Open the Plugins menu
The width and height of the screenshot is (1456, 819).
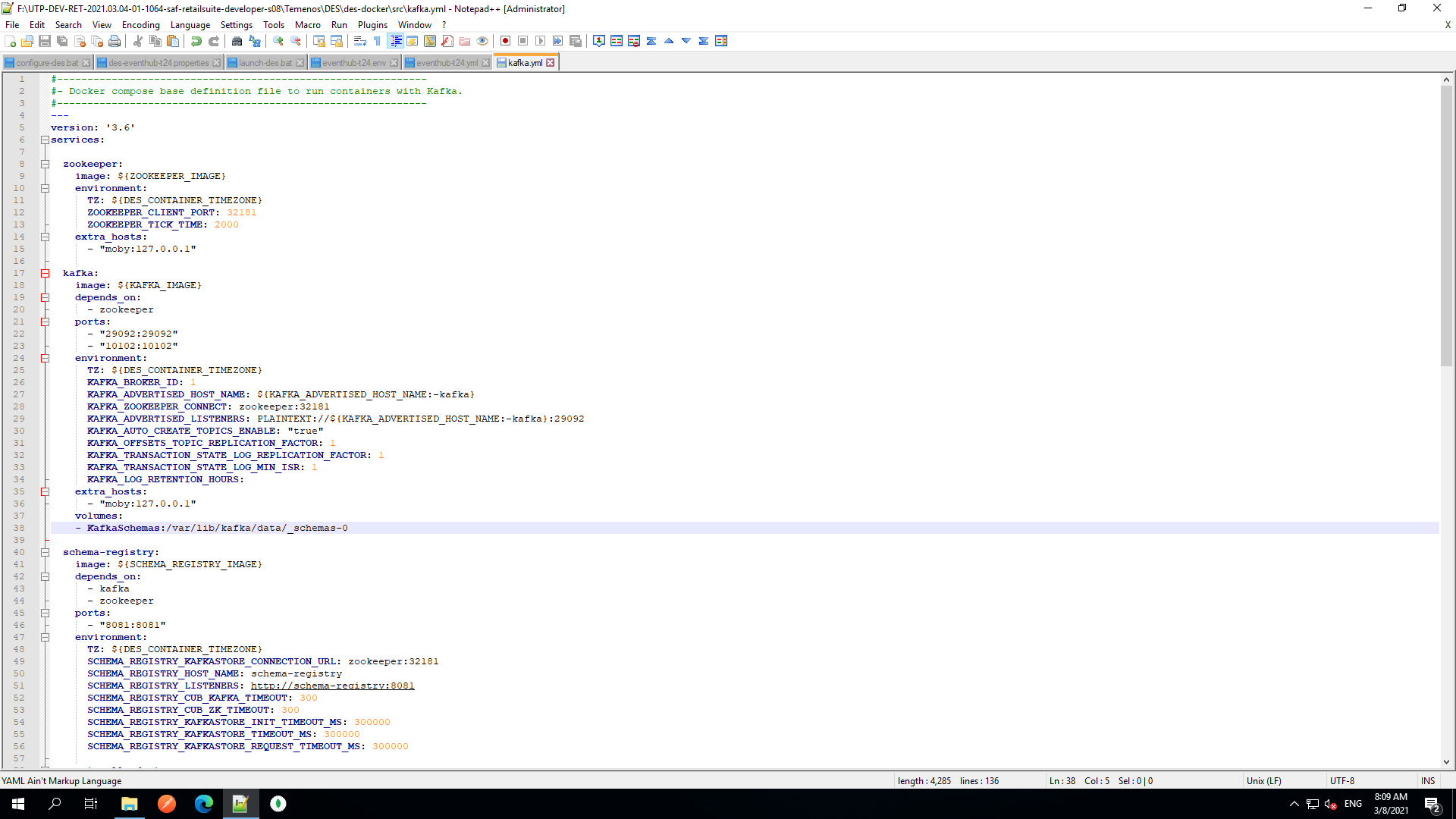(x=372, y=25)
